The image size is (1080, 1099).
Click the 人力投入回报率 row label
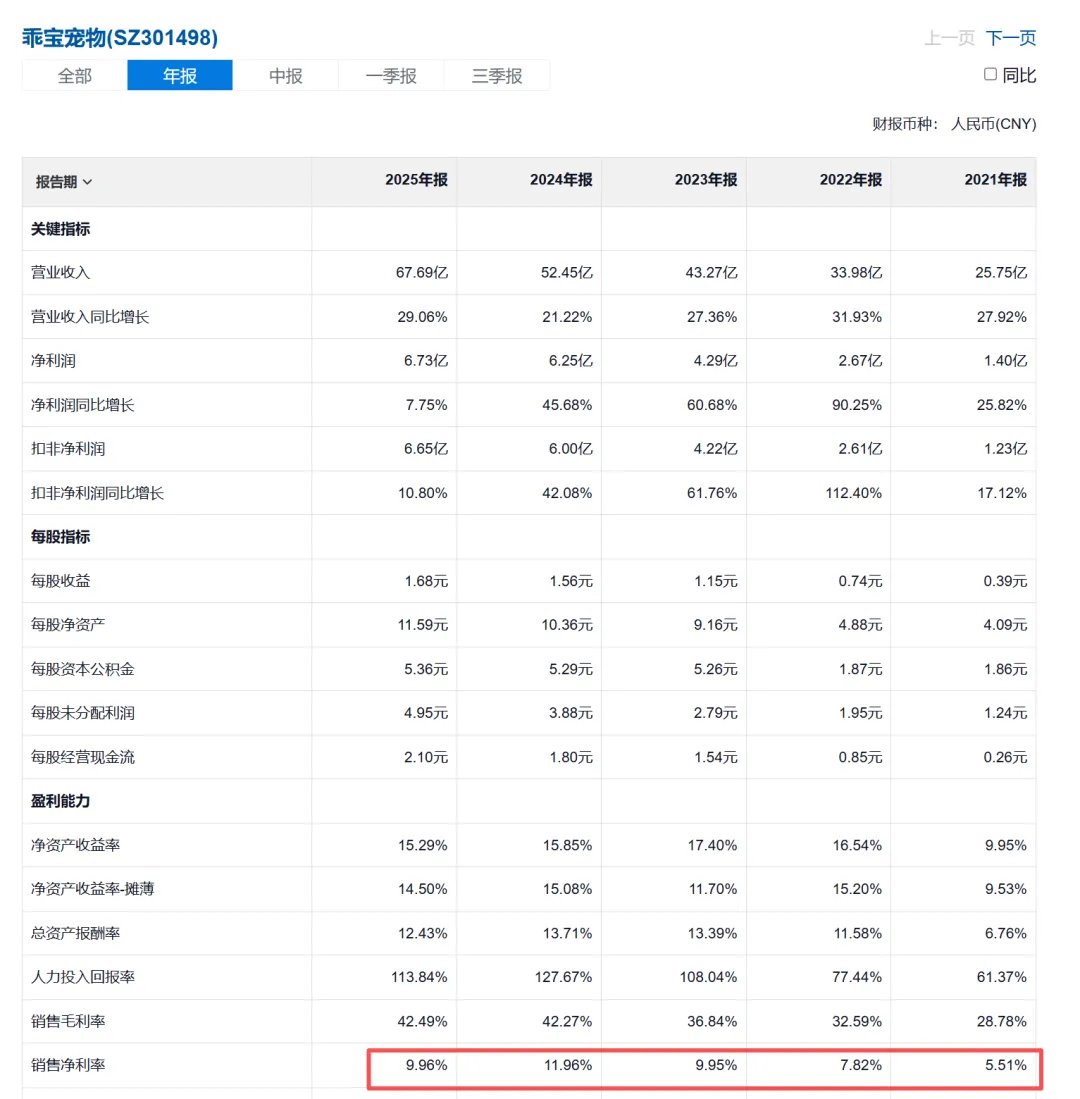83,977
